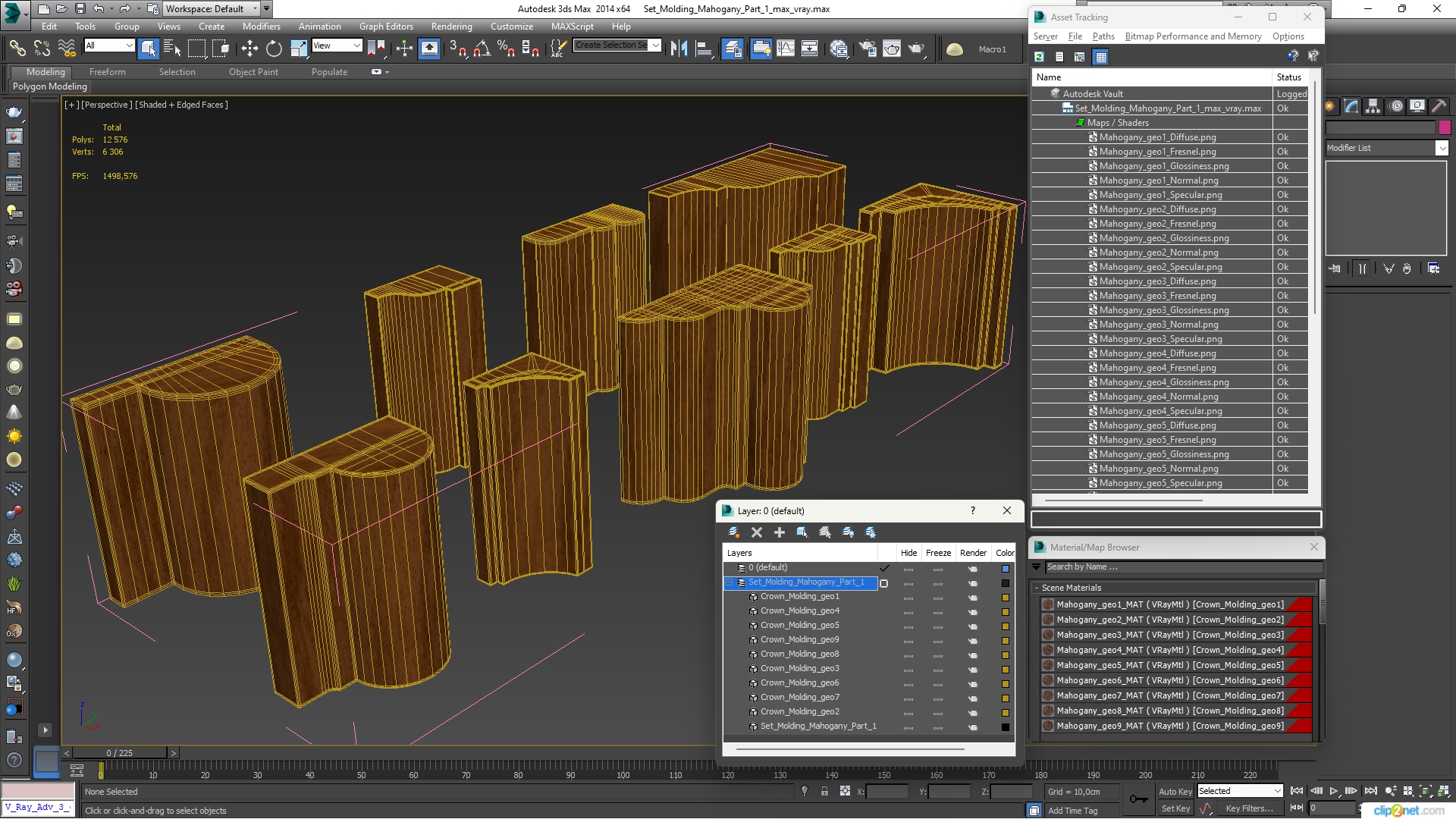Click the Macro1 toolbar button

click(992, 49)
